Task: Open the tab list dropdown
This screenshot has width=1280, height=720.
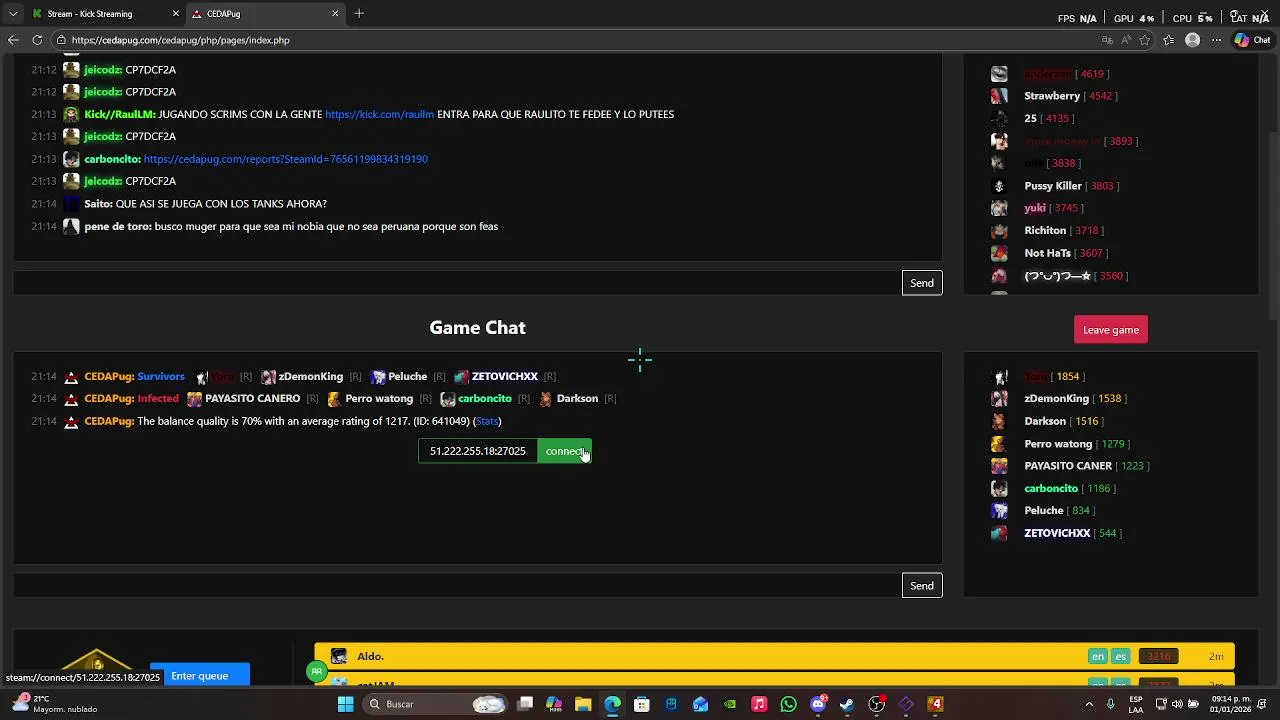Action: (x=12, y=14)
